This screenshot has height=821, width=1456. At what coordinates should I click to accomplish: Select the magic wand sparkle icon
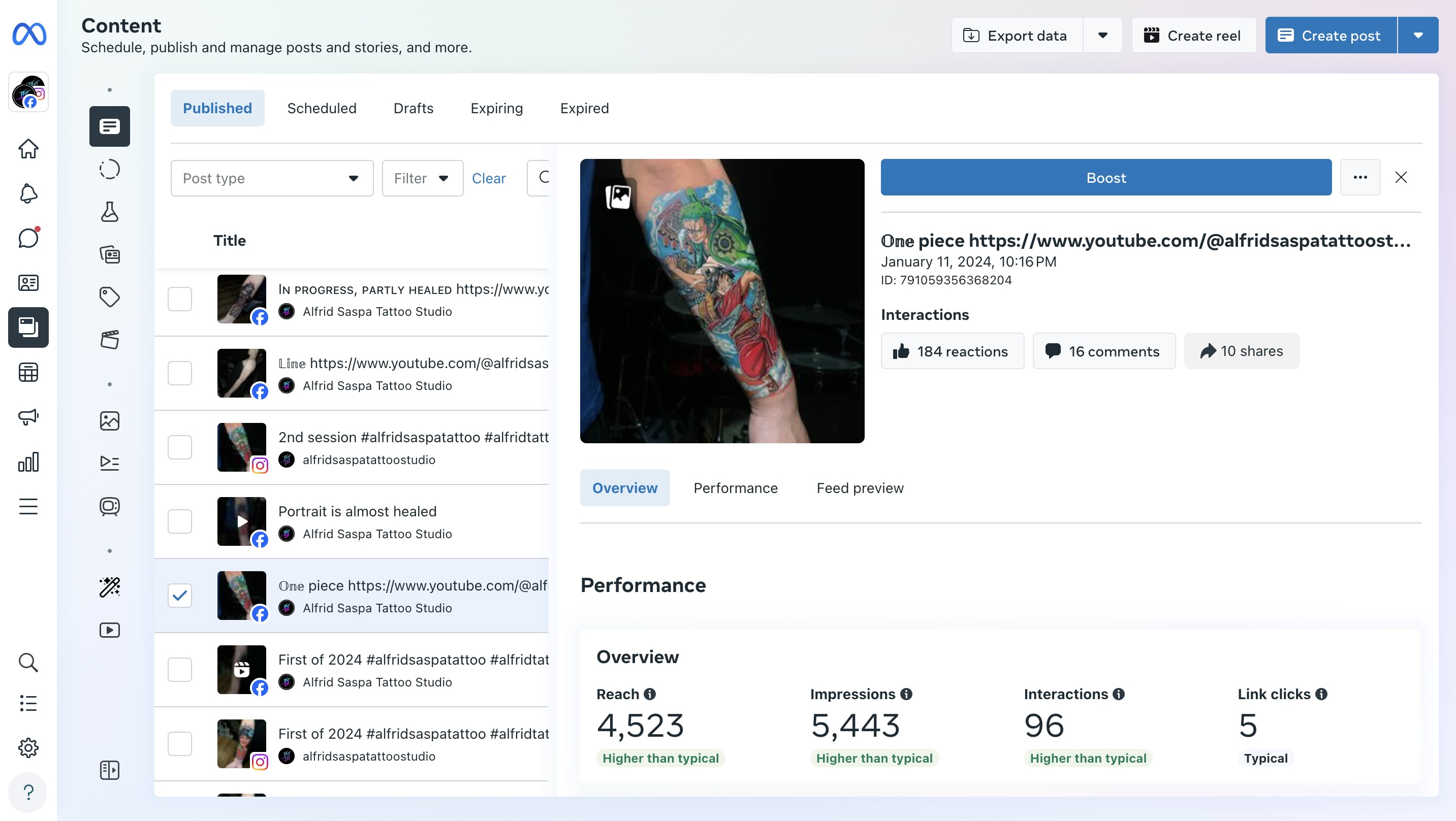pos(110,587)
